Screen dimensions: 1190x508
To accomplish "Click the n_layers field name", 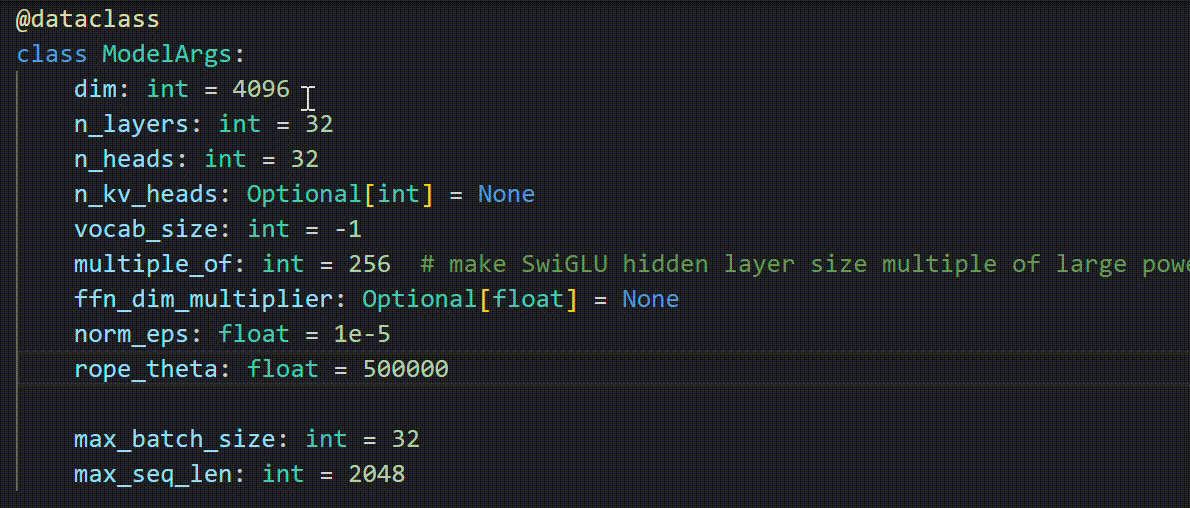I will (132, 125).
